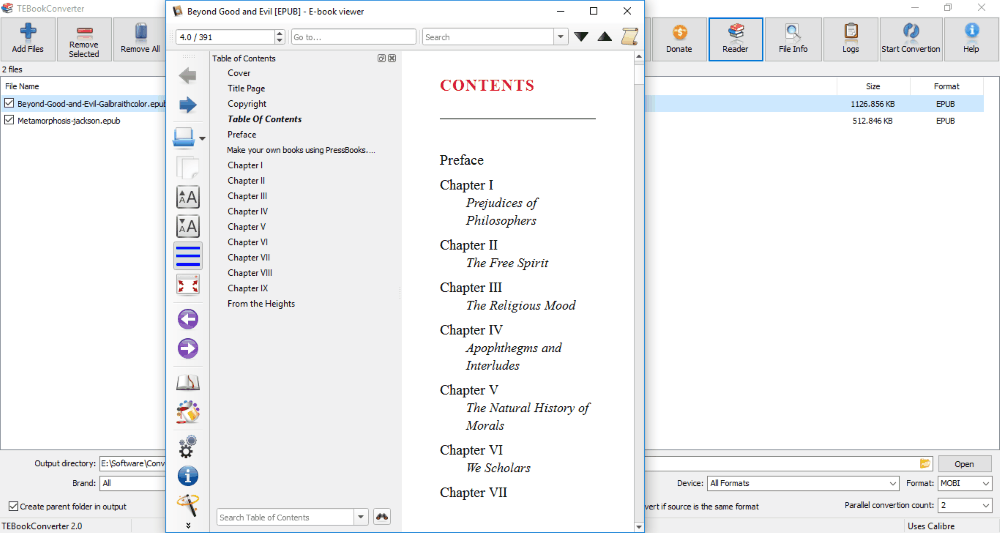Viewport: 1000px width, 533px height.
Task: Uncheck the Beyond-Good-and-Evil file checkbox
Action: click(9, 103)
